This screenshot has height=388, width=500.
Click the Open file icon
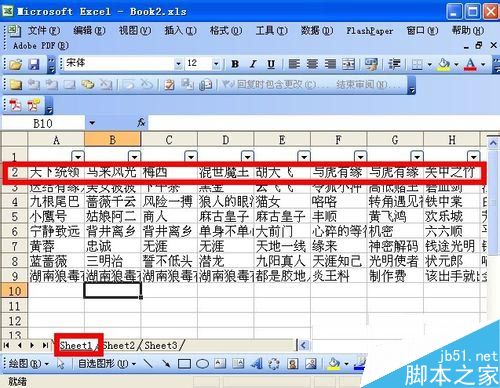[15, 64]
